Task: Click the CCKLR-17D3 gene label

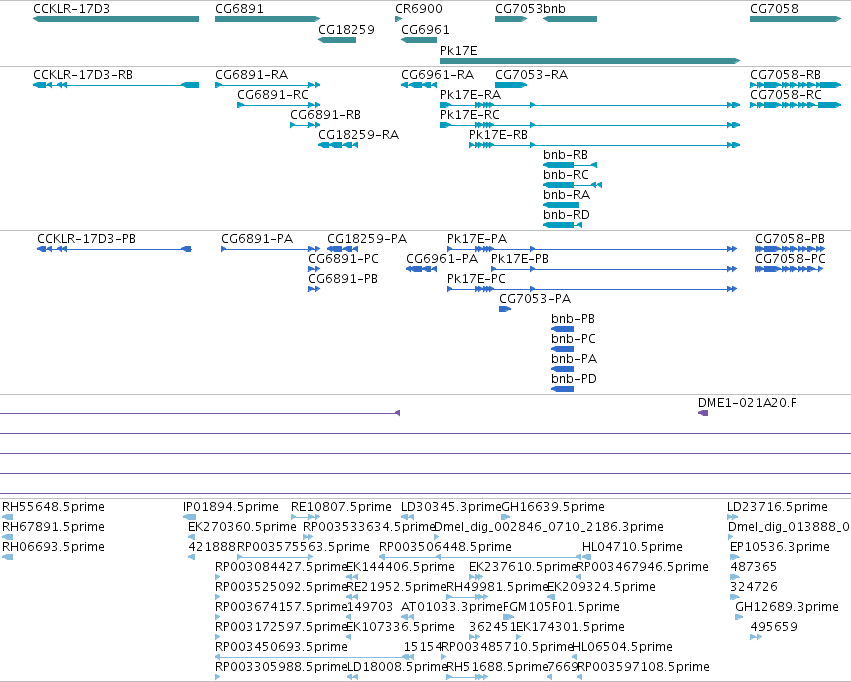Action: (71, 9)
